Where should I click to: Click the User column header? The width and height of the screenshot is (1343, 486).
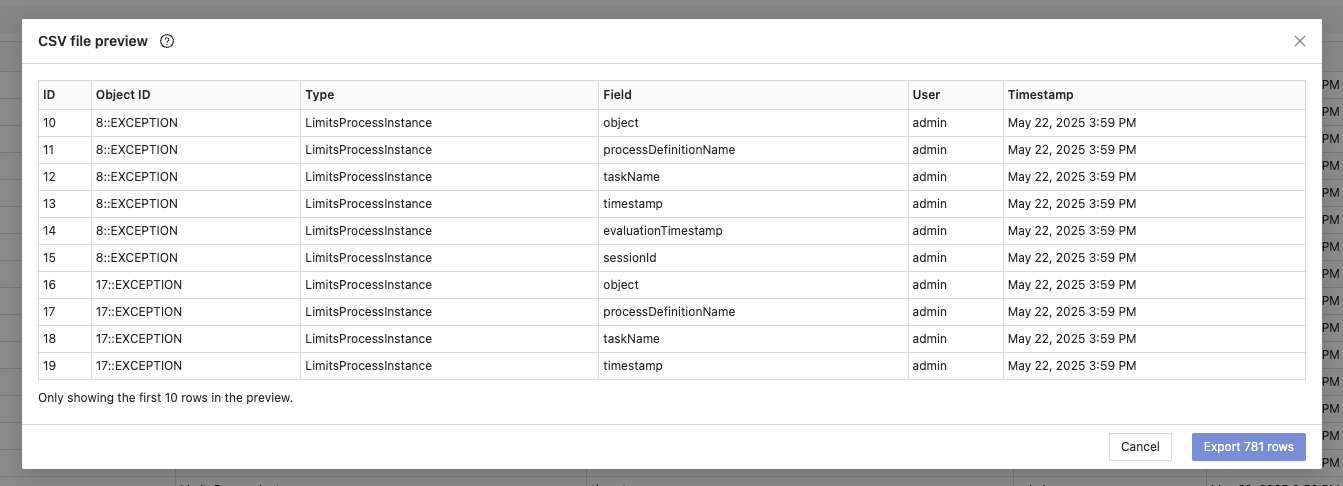[926, 95]
